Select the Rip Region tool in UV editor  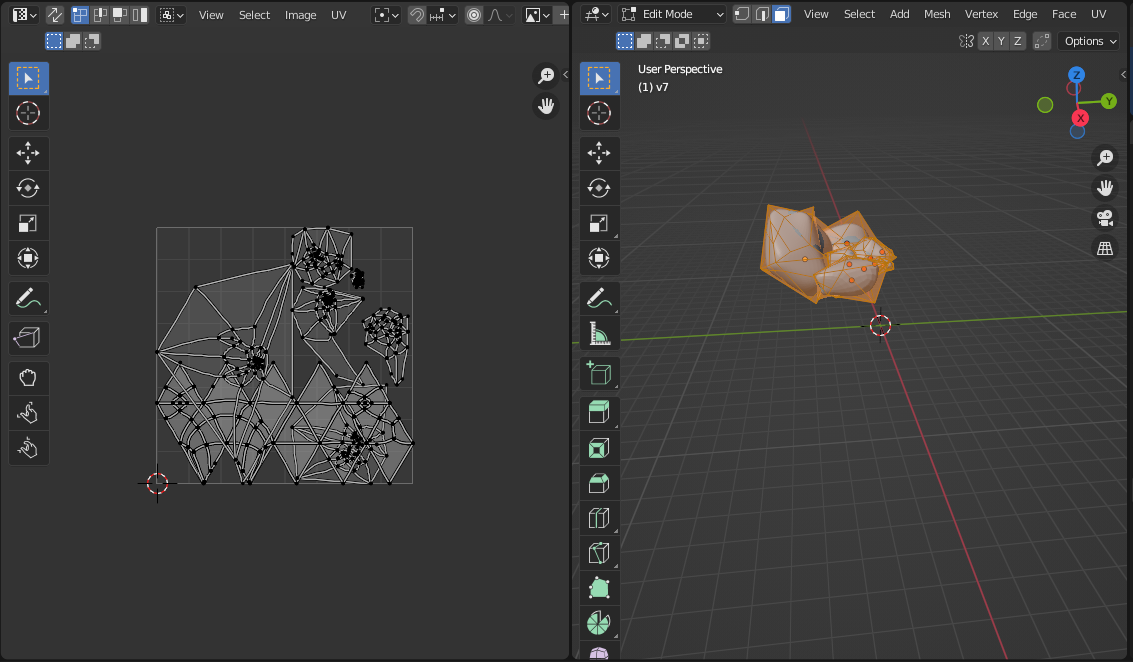pos(28,338)
